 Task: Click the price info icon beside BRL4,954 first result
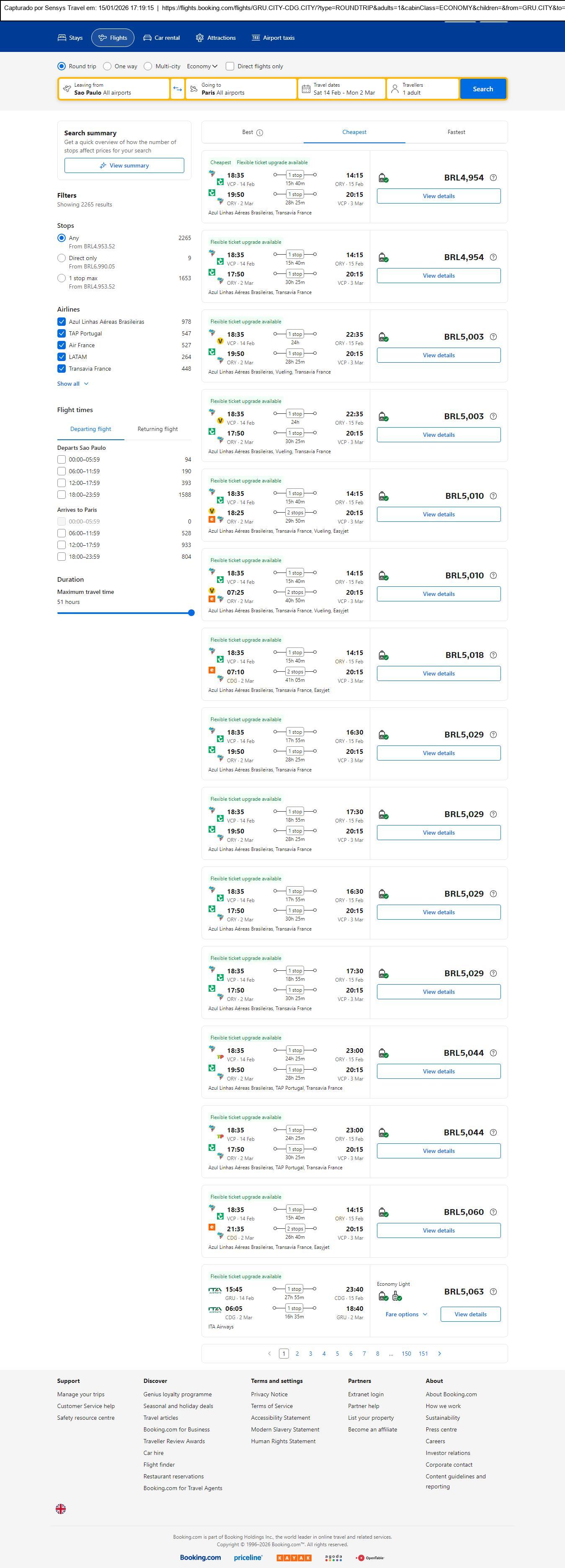tap(493, 178)
